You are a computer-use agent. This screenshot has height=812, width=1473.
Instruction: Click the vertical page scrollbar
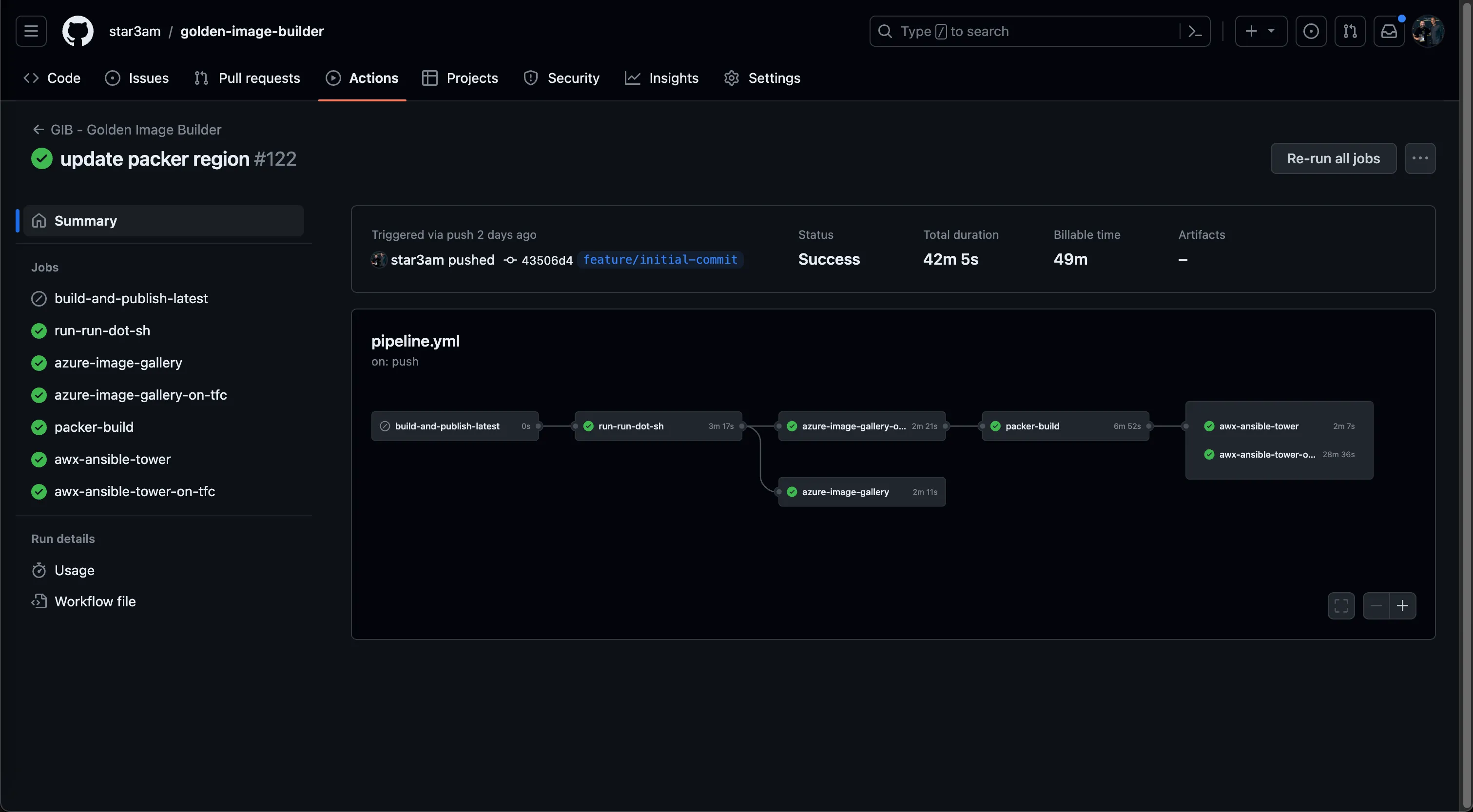tap(1466, 406)
